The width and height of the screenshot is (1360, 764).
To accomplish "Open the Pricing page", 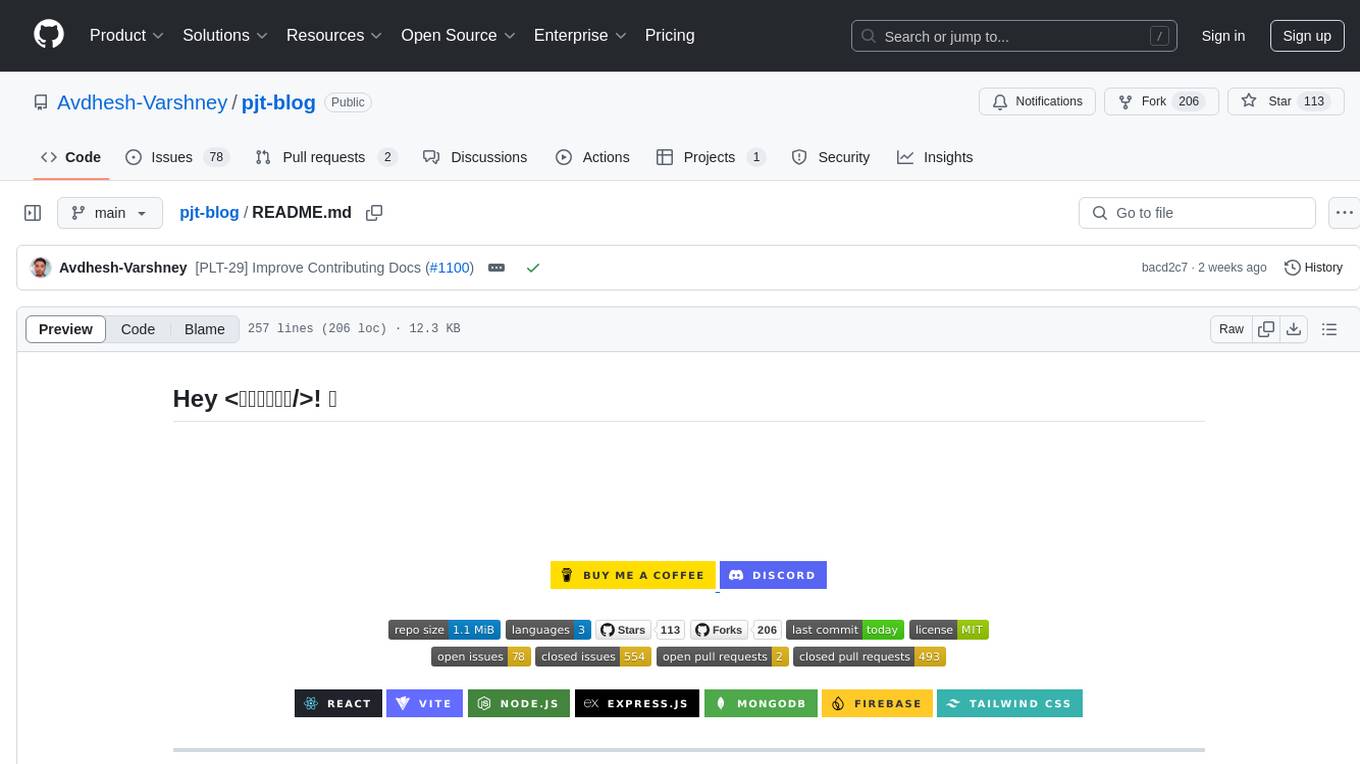I will point(670,35).
